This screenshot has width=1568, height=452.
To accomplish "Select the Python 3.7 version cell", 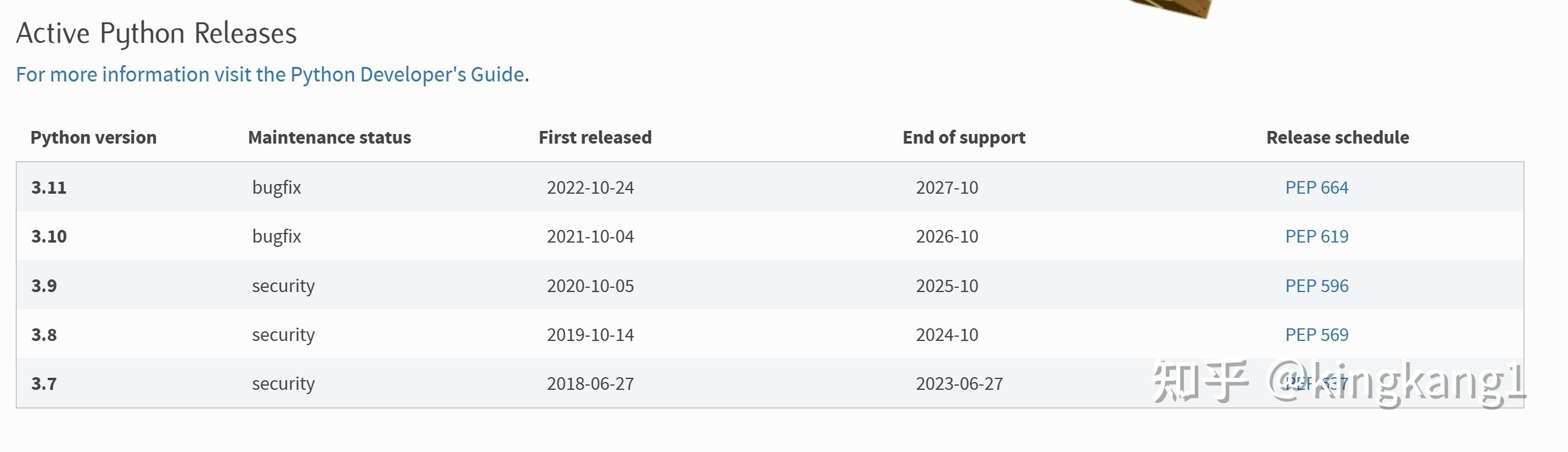I will tap(44, 384).
